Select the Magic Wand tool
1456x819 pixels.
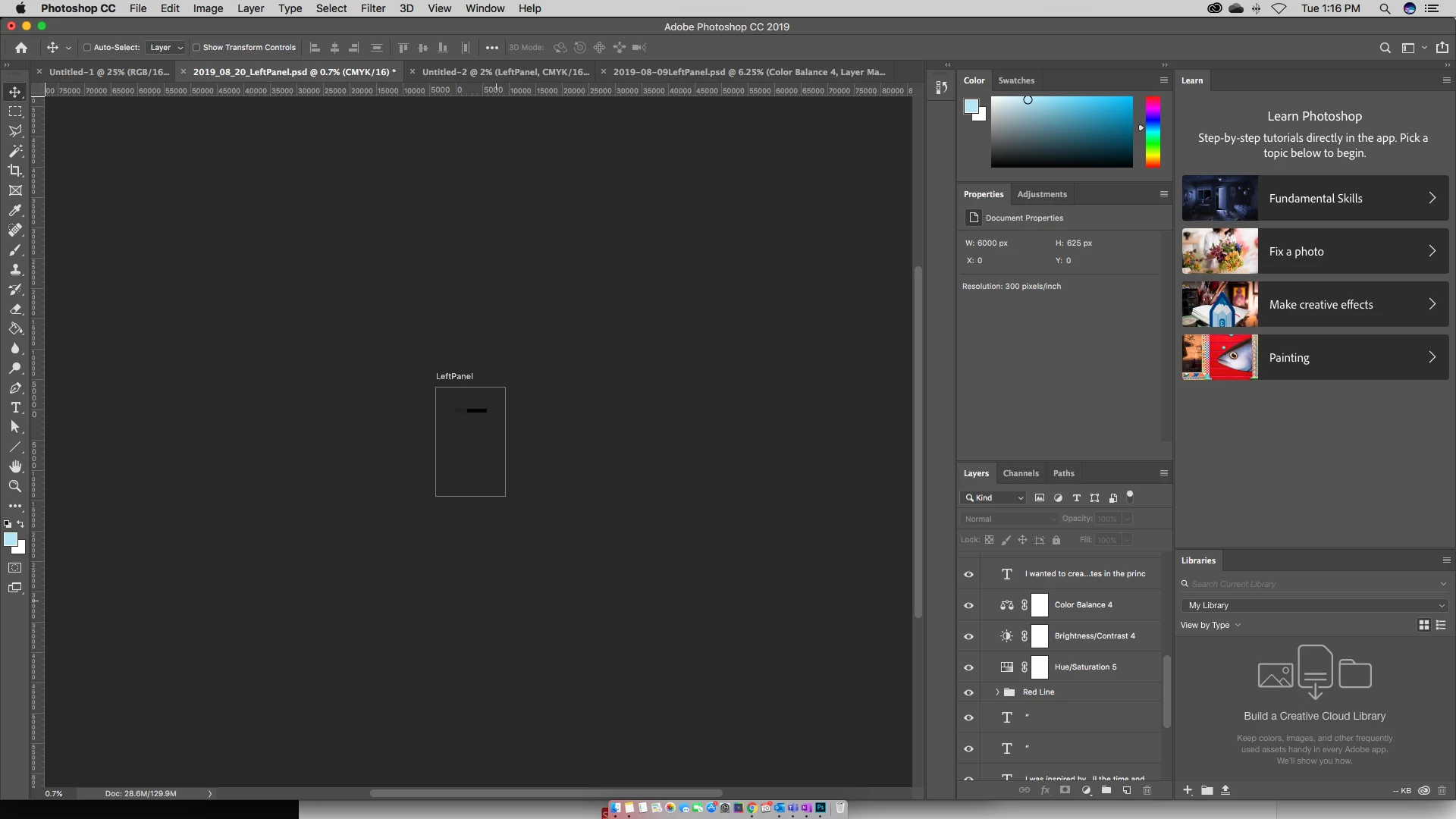(x=15, y=151)
